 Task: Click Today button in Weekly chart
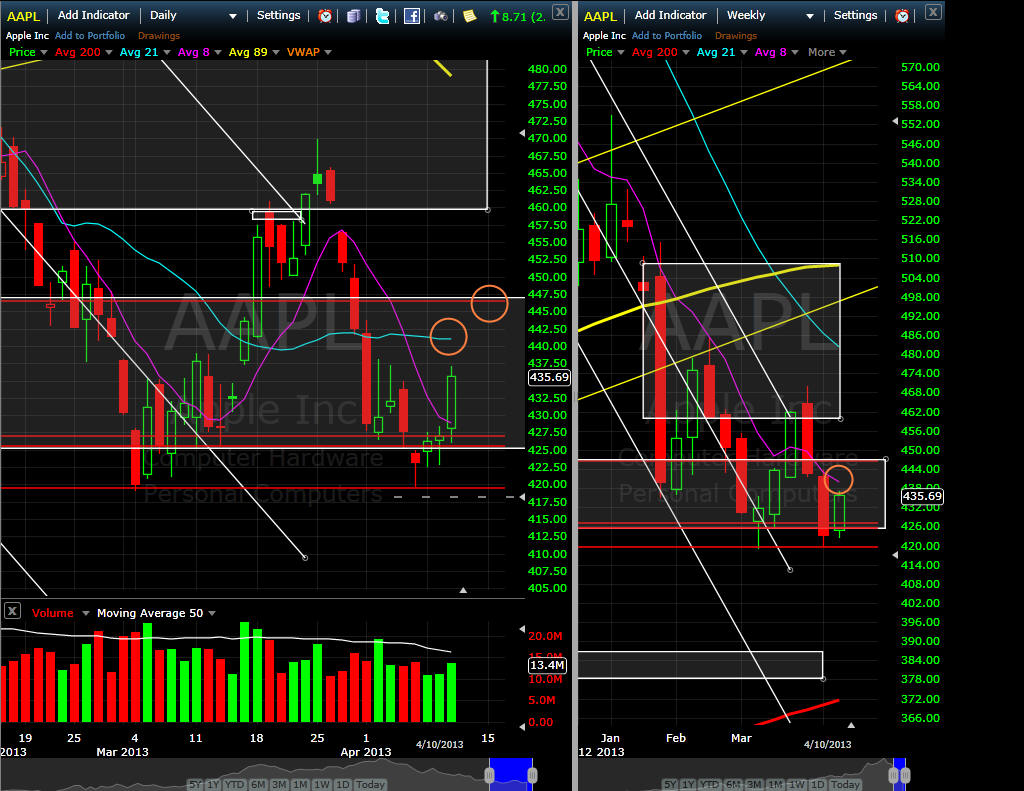pos(845,784)
